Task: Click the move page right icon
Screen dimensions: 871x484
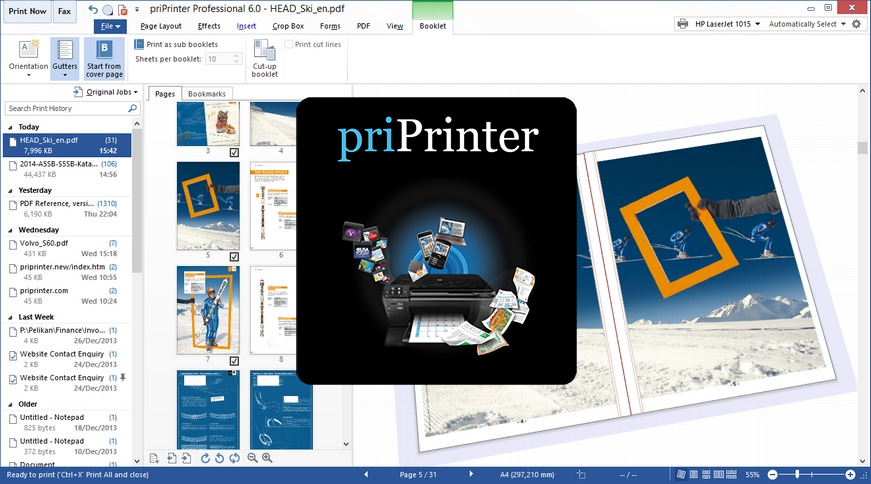Action: 186,458
